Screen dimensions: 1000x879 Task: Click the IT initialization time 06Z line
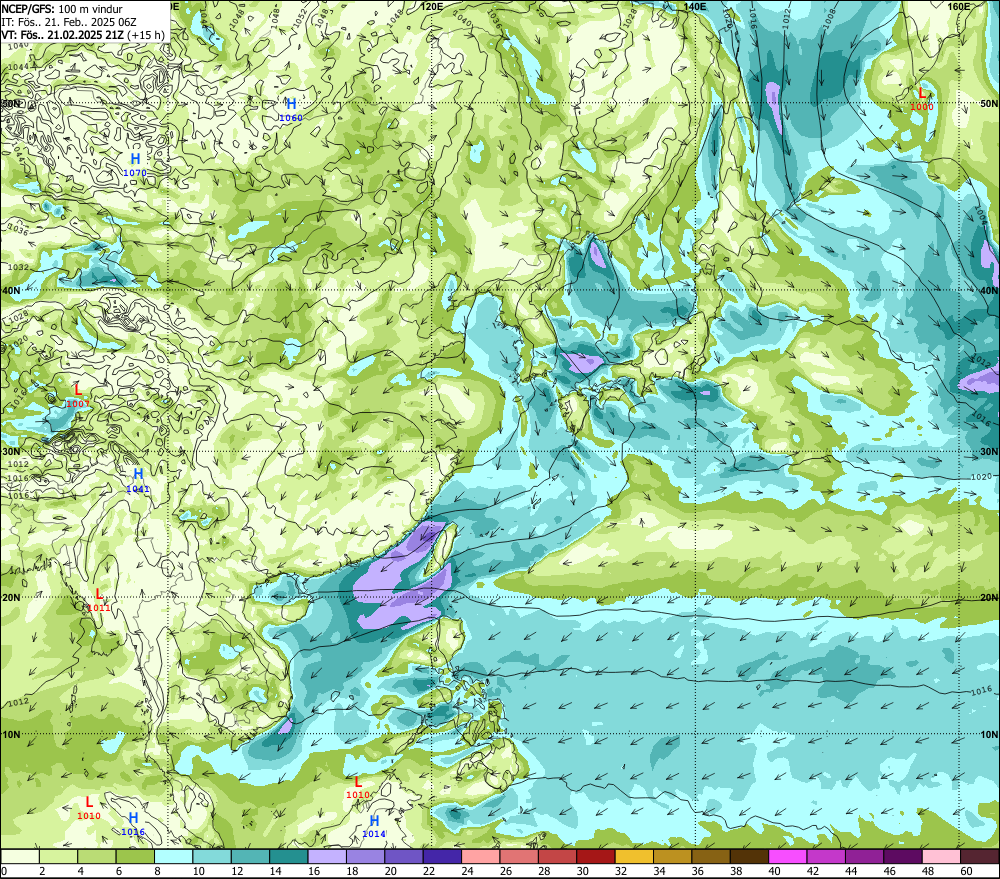69,22
